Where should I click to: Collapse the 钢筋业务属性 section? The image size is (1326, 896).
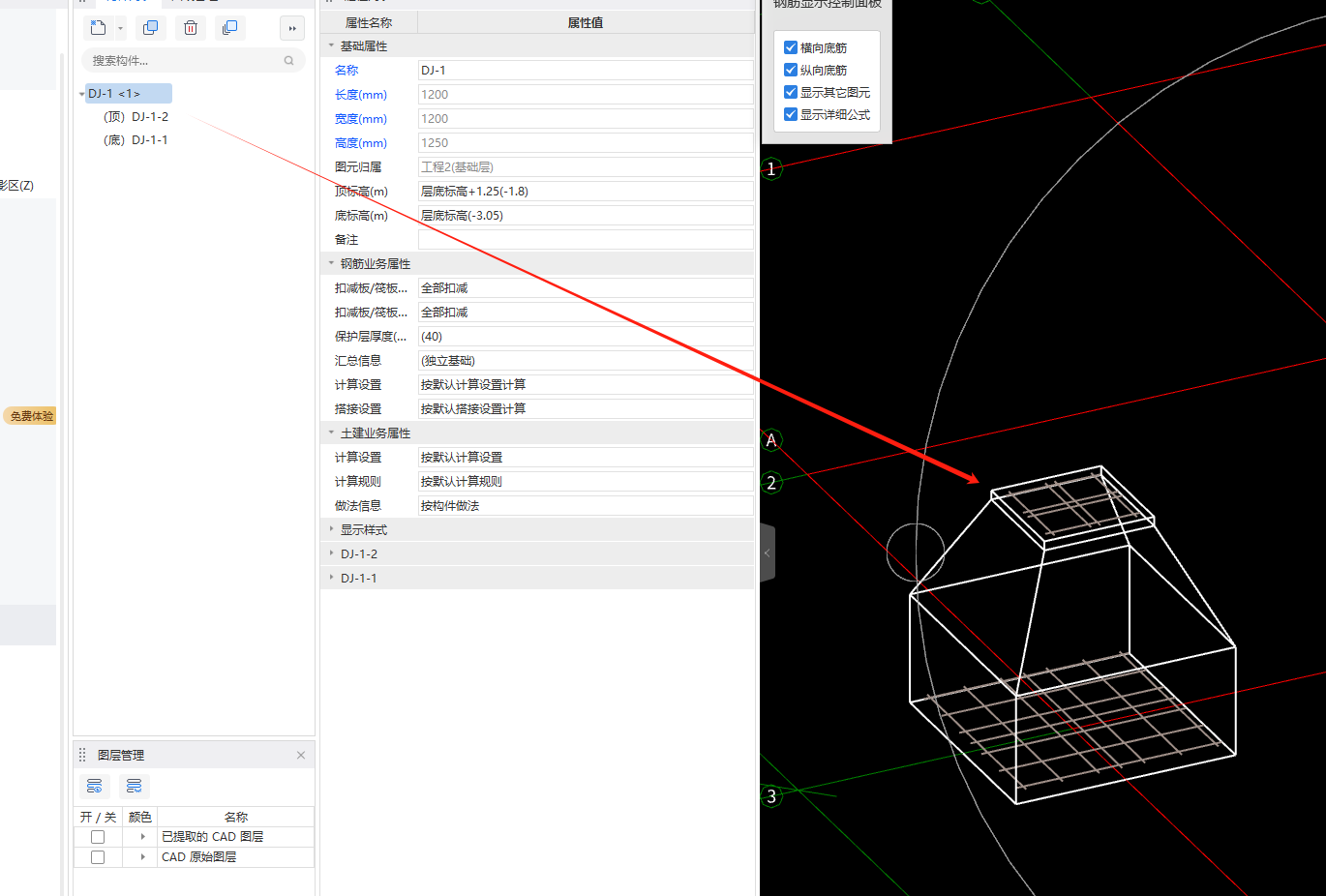pos(331,263)
